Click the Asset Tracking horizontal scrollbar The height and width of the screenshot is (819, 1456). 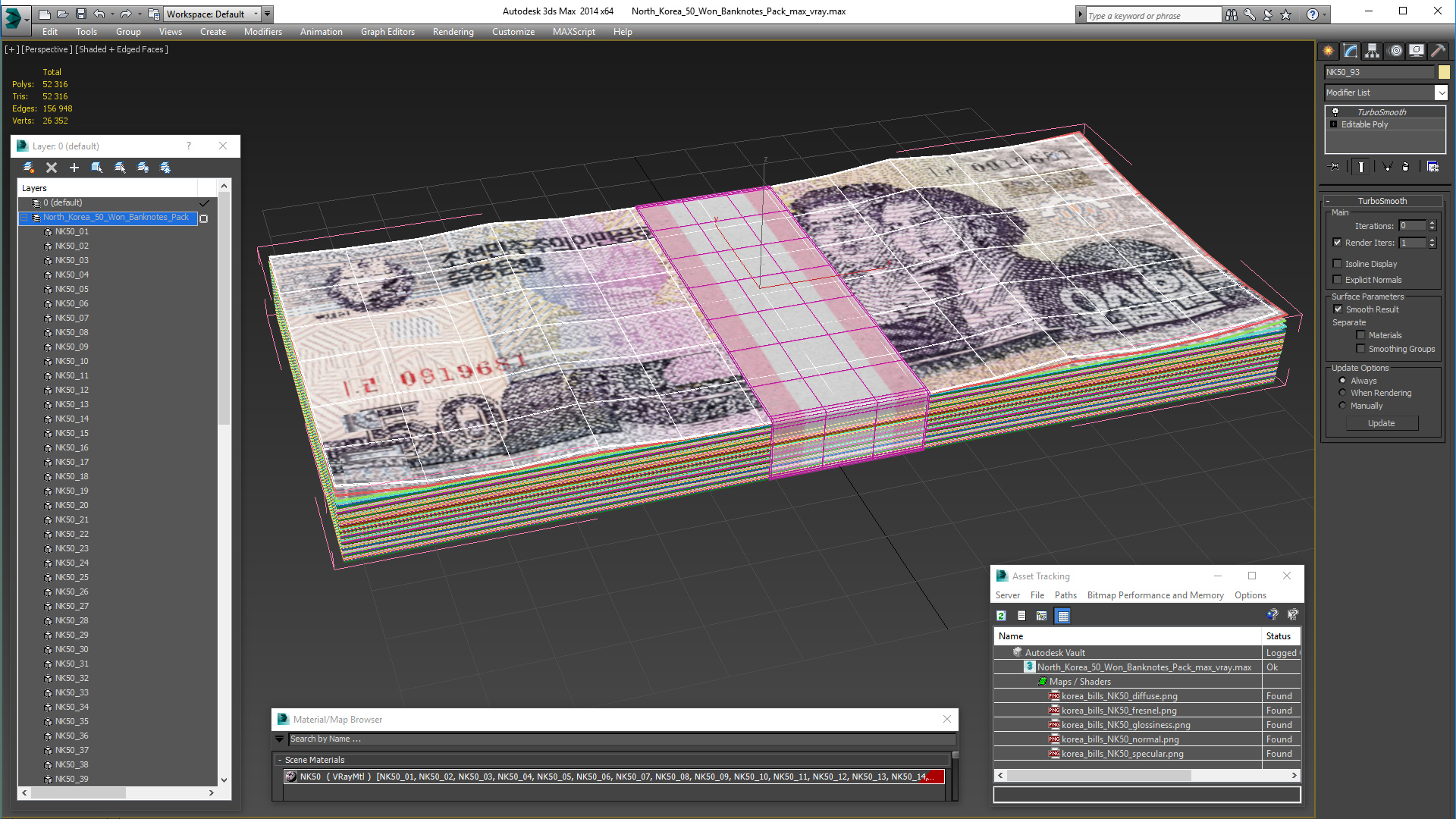(x=1147, y=775)
